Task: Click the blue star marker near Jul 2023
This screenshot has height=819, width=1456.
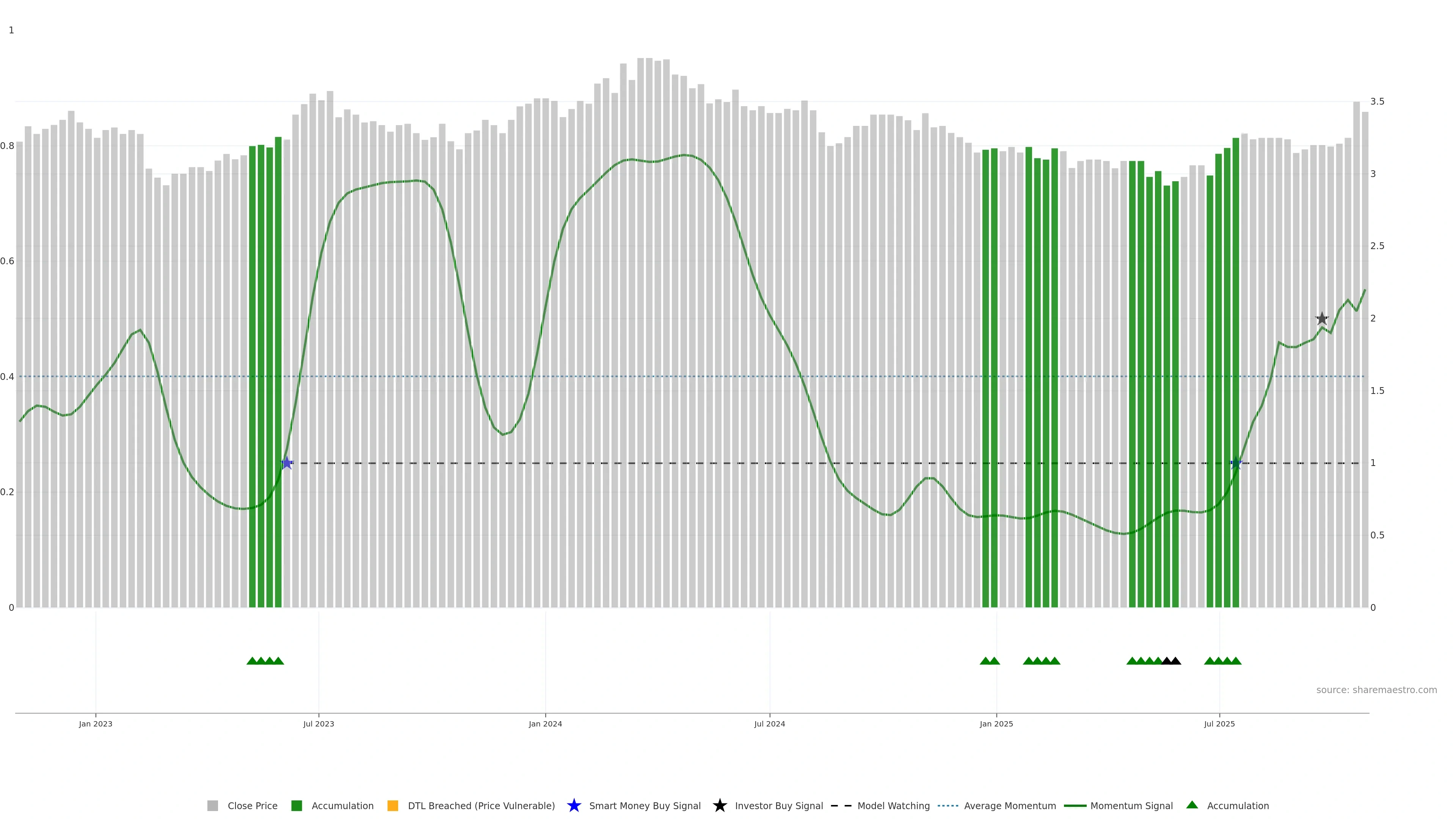Action: (287, 463)
